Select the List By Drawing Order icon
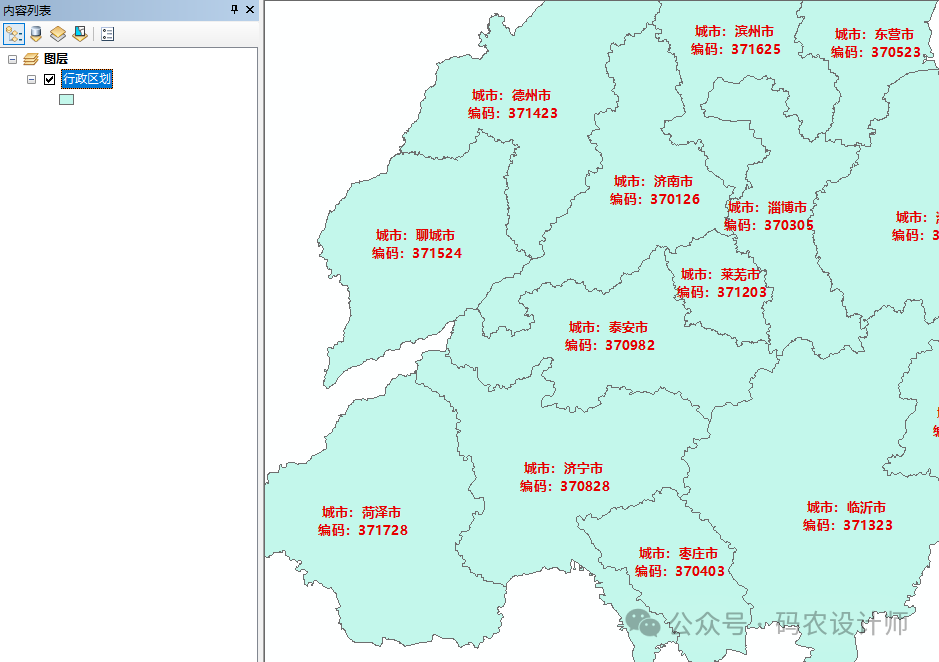The image size is (939, 662). [x=14, y=34]
